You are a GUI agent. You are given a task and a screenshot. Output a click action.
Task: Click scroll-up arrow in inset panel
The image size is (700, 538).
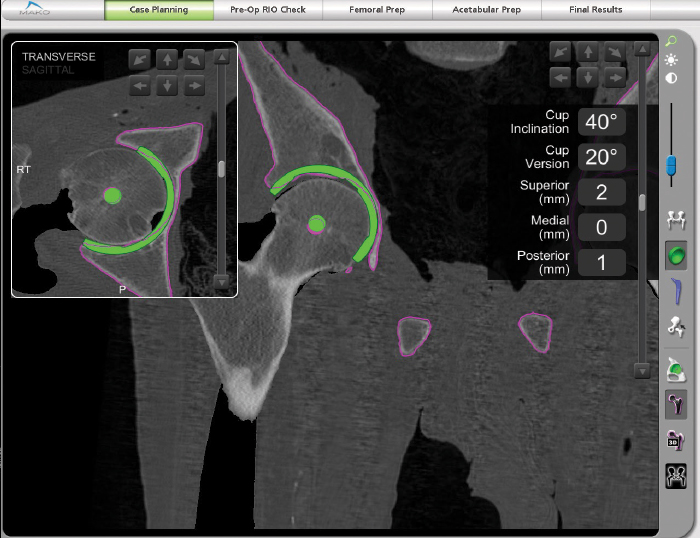[222, 57]
